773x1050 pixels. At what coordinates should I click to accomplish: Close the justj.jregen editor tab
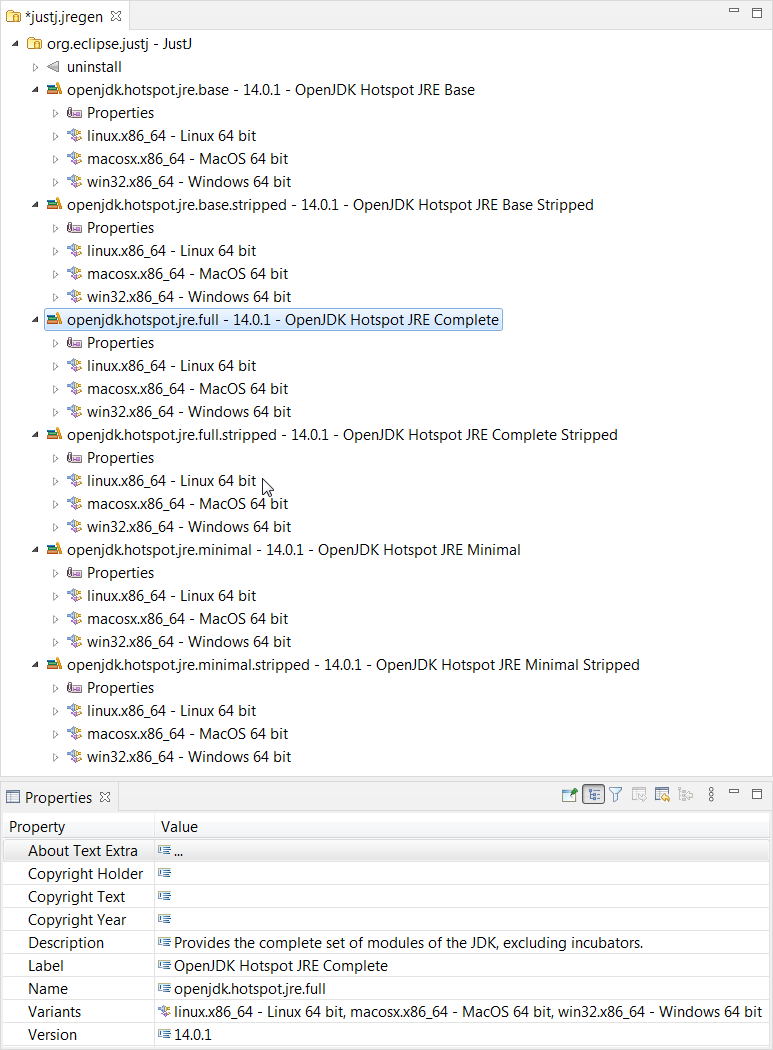[x=118, y=17]
